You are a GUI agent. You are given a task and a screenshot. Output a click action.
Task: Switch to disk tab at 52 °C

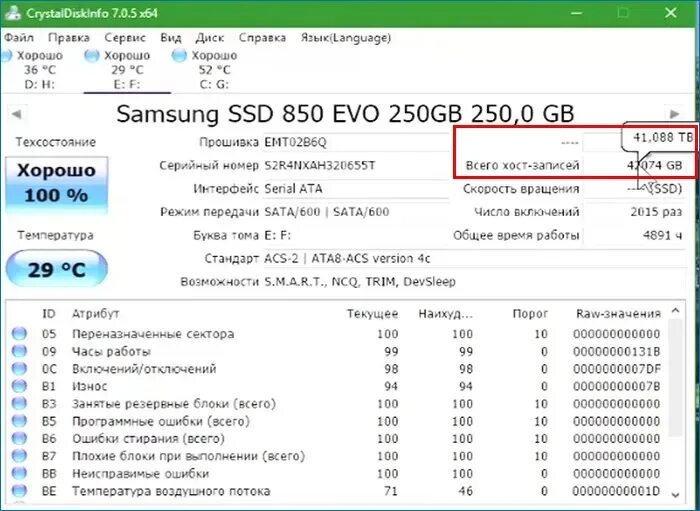click(x=215, y=70)
